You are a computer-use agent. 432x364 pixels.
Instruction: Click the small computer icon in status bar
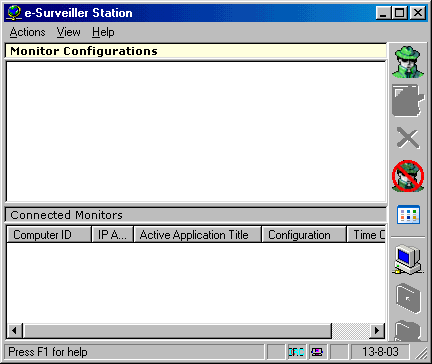pyautogui.click(x=317, y=352)
